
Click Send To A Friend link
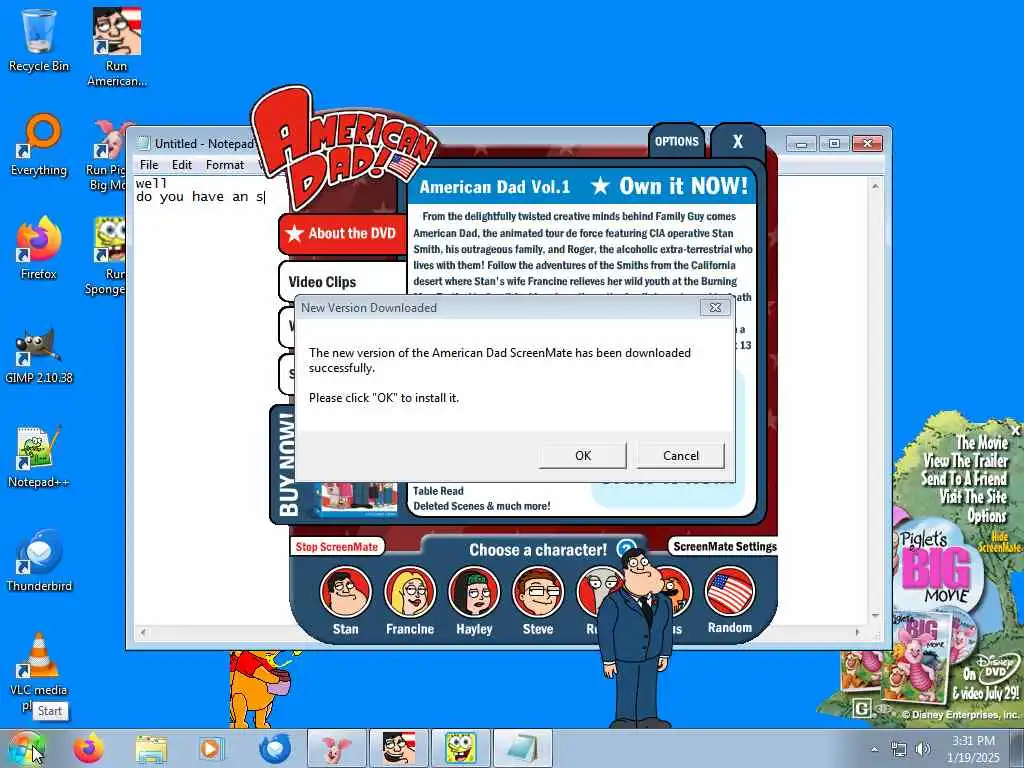point(964,478)
